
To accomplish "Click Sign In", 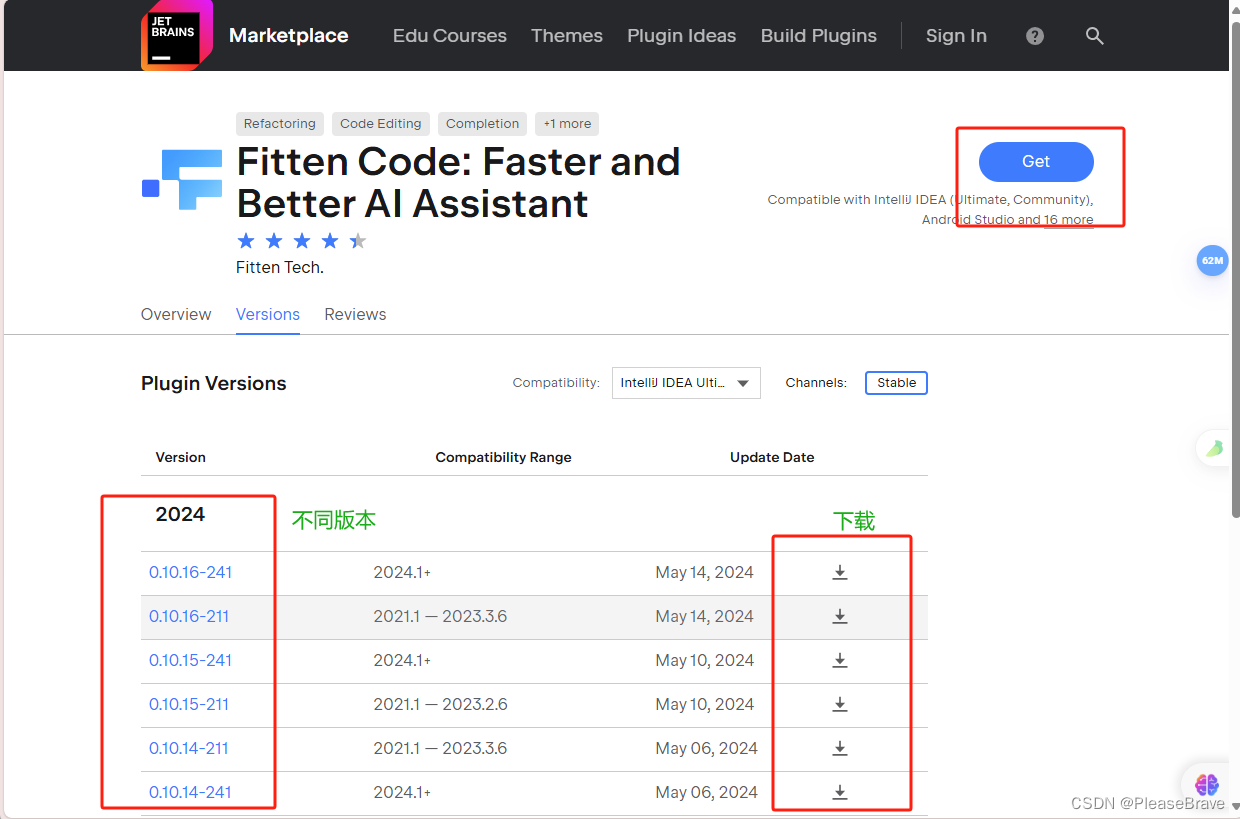I will [956, 36].
